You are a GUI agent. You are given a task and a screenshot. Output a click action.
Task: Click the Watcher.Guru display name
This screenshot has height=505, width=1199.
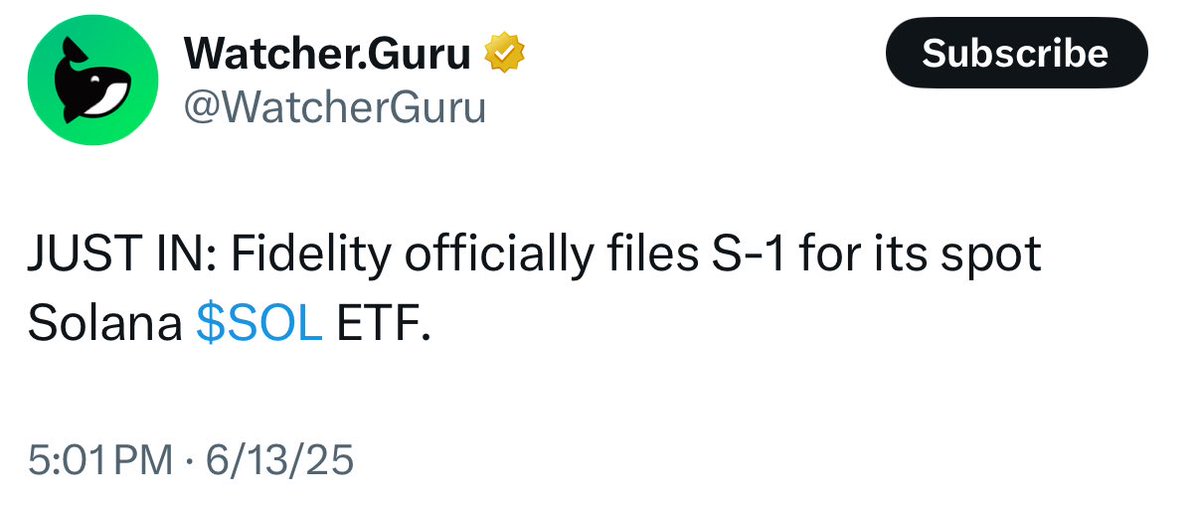(x=327, y=54)
